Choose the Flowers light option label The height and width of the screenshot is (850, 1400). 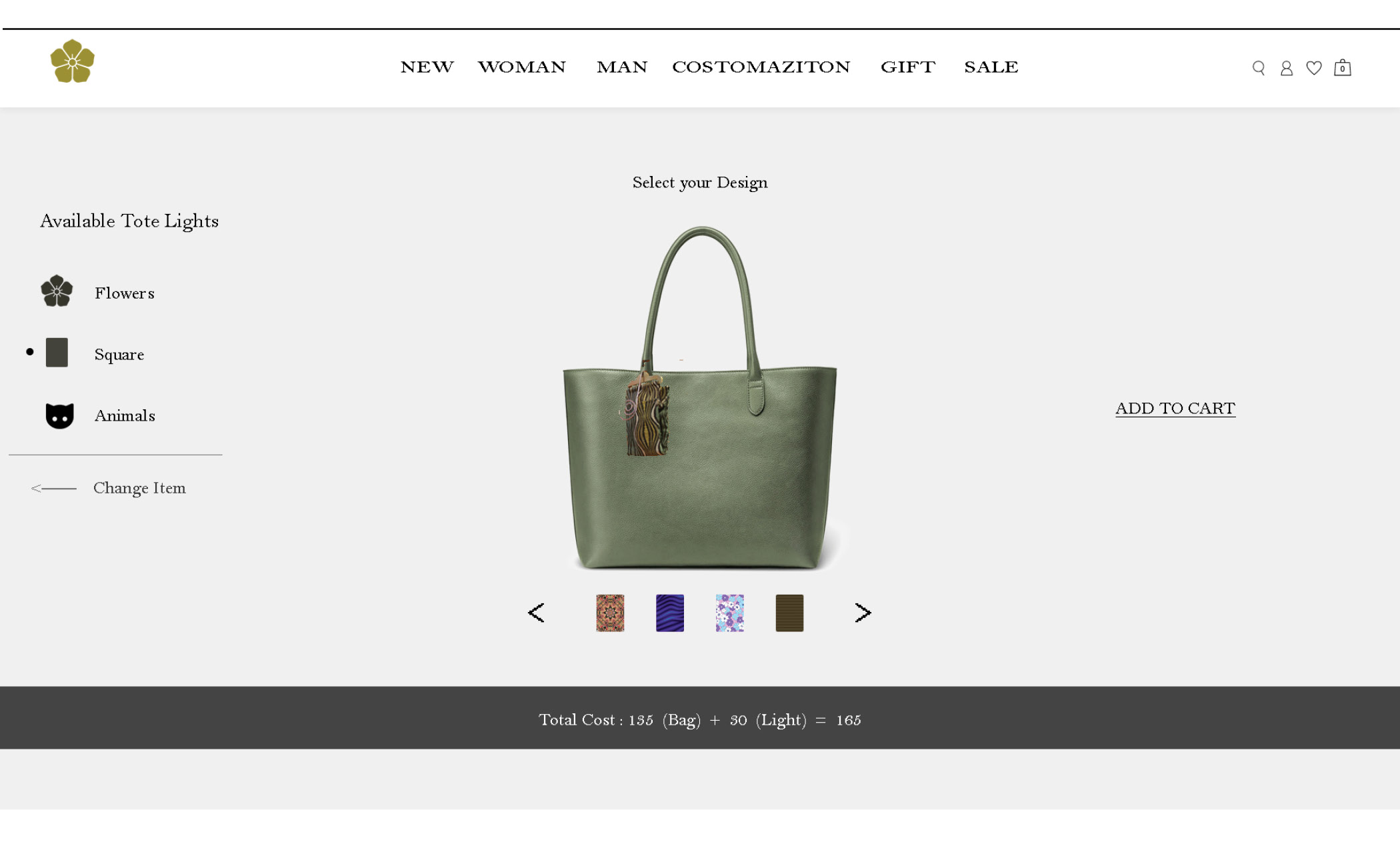[125, 293]
